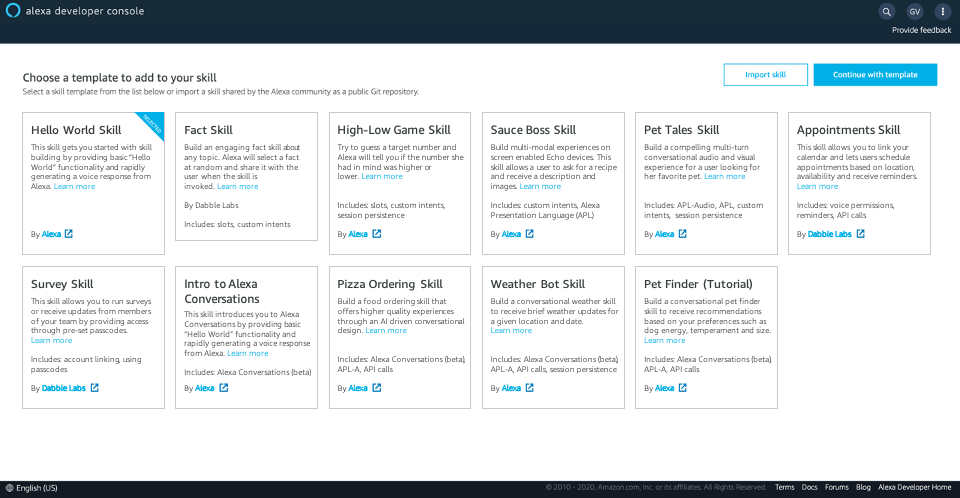Open Alexa Developer Home footer link
Viewport: 960px width, 498px height.
pos(915,488)
